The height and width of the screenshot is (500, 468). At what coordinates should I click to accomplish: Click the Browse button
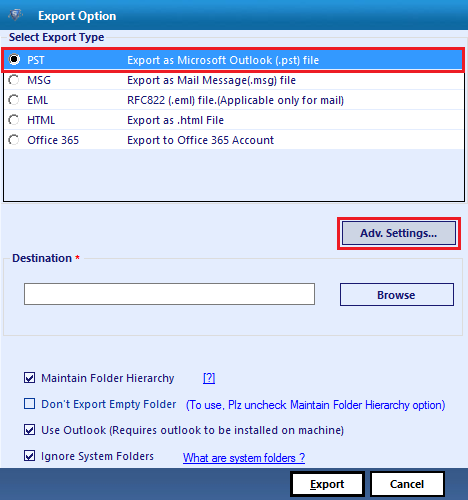click(397, 295)
